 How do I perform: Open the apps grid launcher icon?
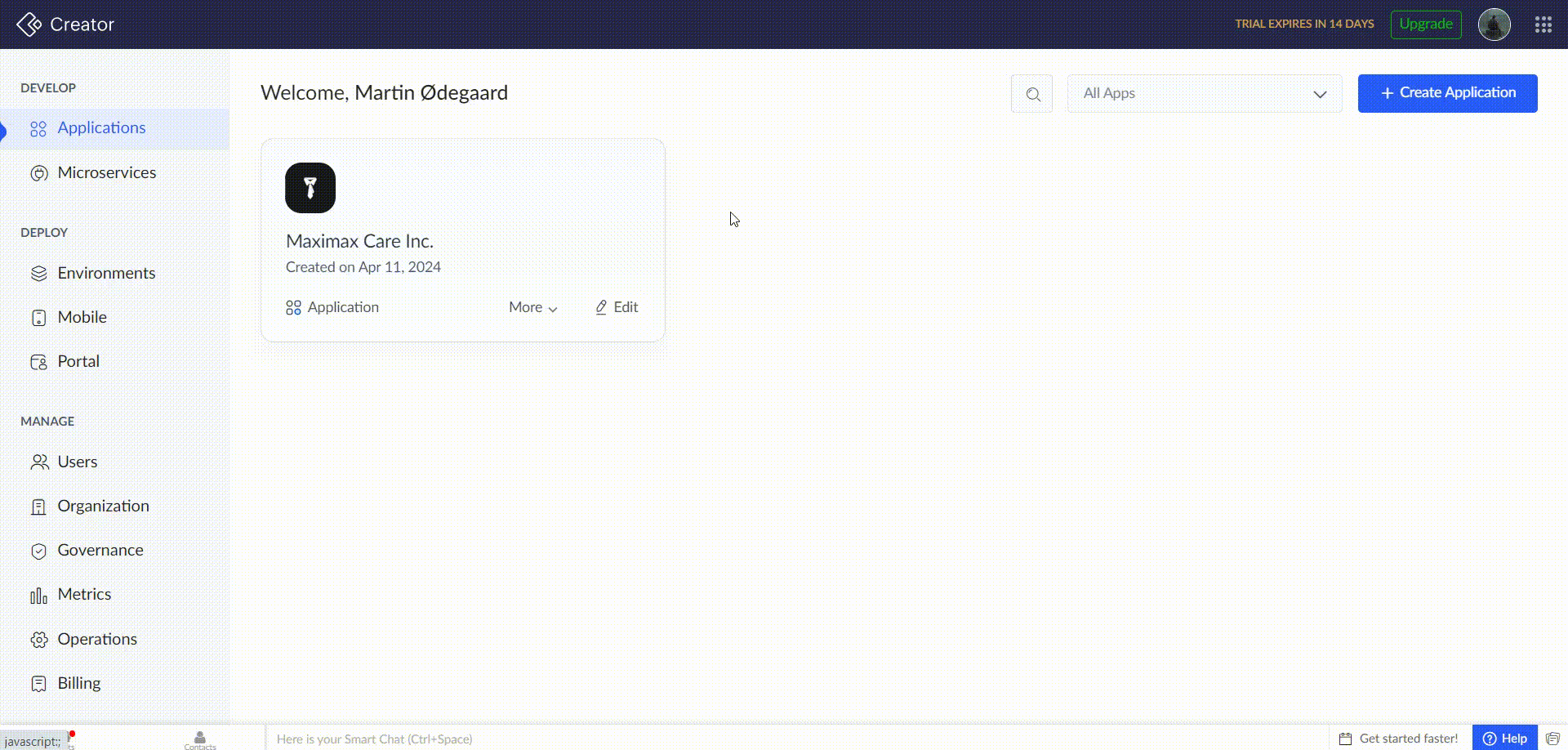coord(1543,25)
